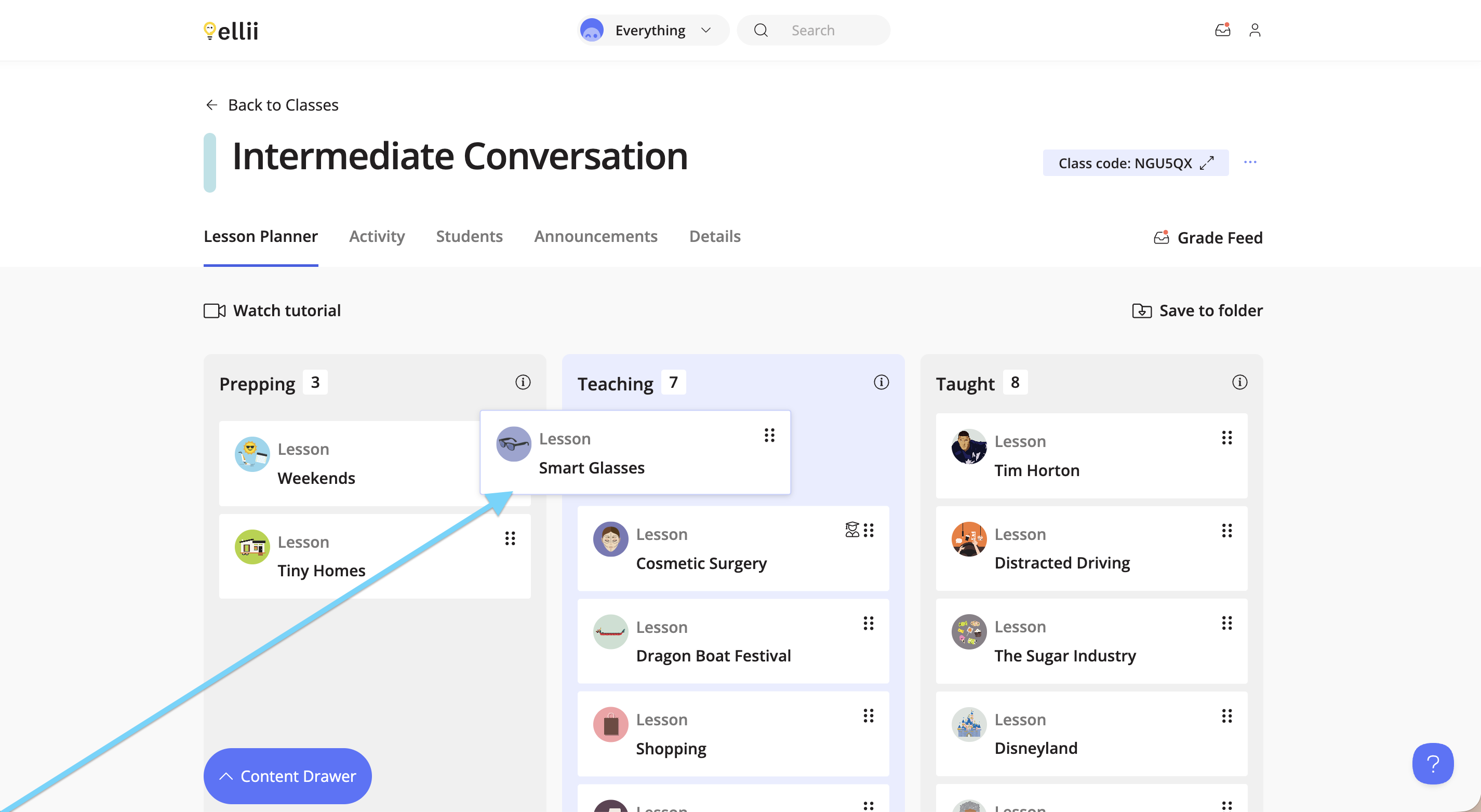Click the drag handle on Distracted Driving card
The width and height of the screenshot is (1481, 812).
(x=1227, y=531)
